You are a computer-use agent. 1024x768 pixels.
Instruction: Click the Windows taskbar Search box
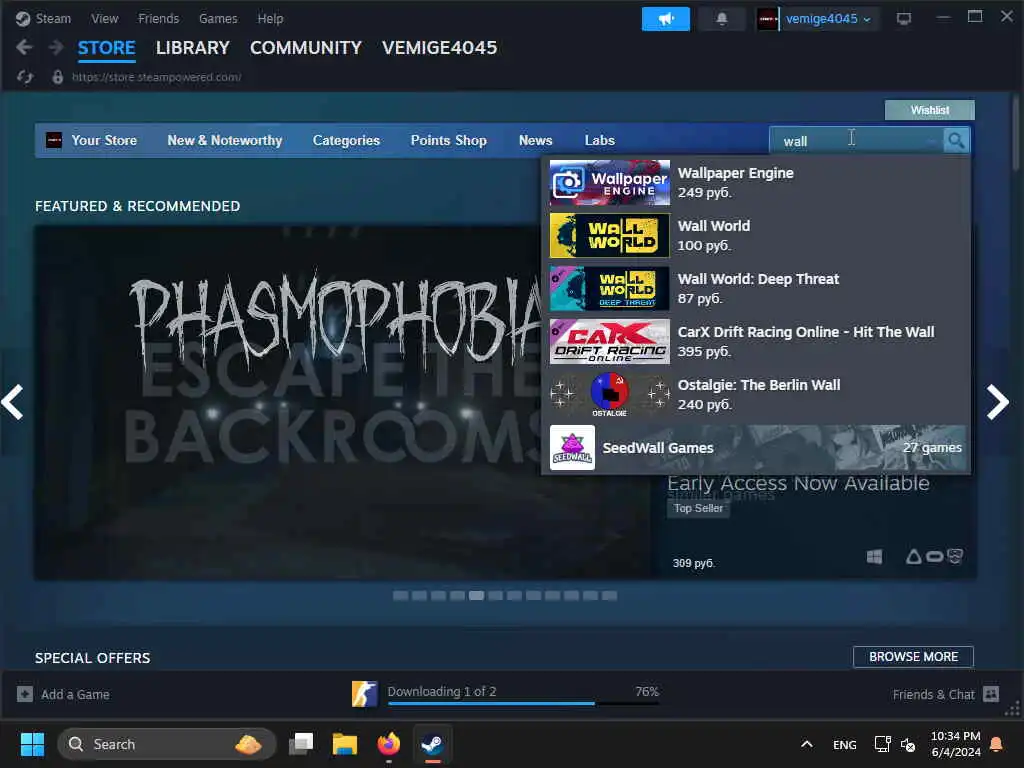pos(167,744)
